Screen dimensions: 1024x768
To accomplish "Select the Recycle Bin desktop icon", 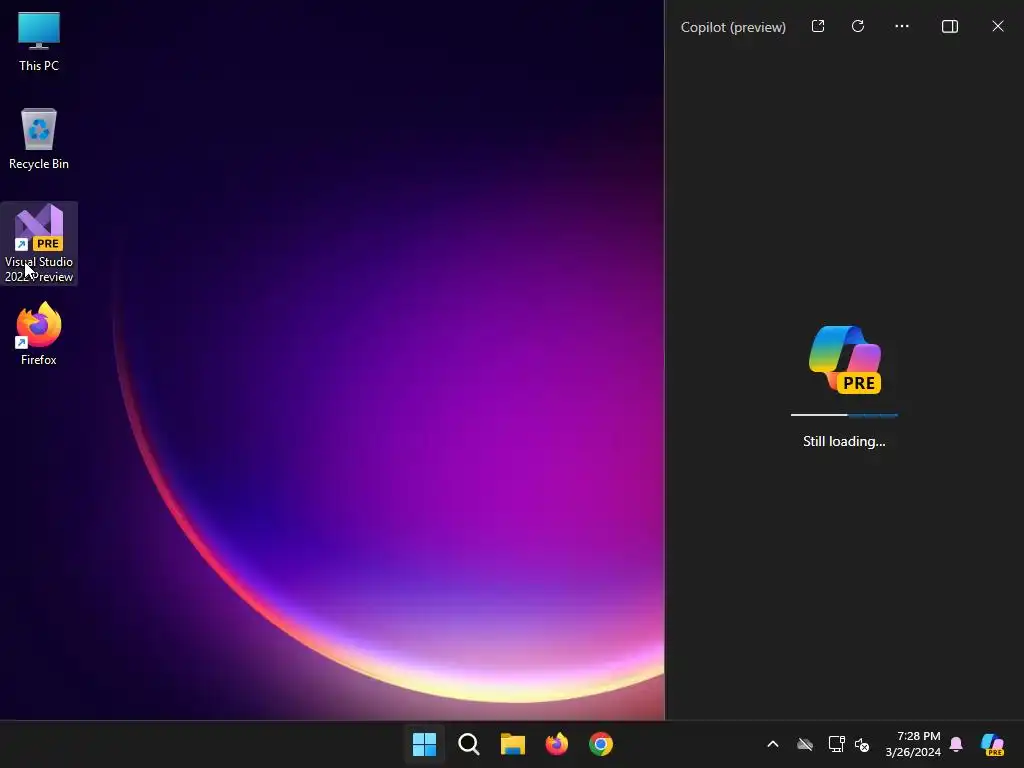I will (39, 139).
